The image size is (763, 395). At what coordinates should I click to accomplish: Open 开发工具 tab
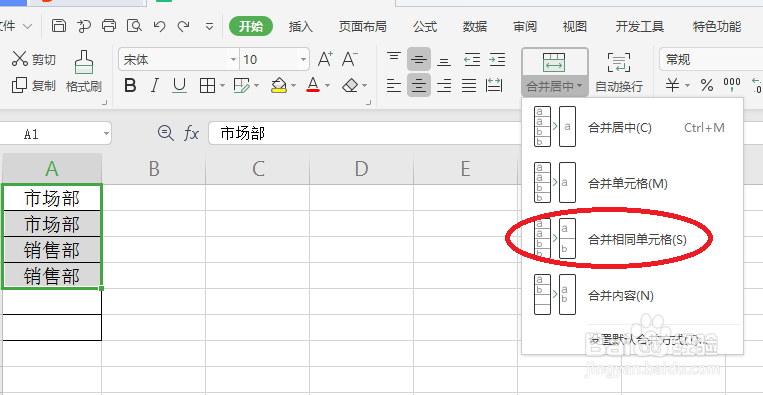point(640,26)
